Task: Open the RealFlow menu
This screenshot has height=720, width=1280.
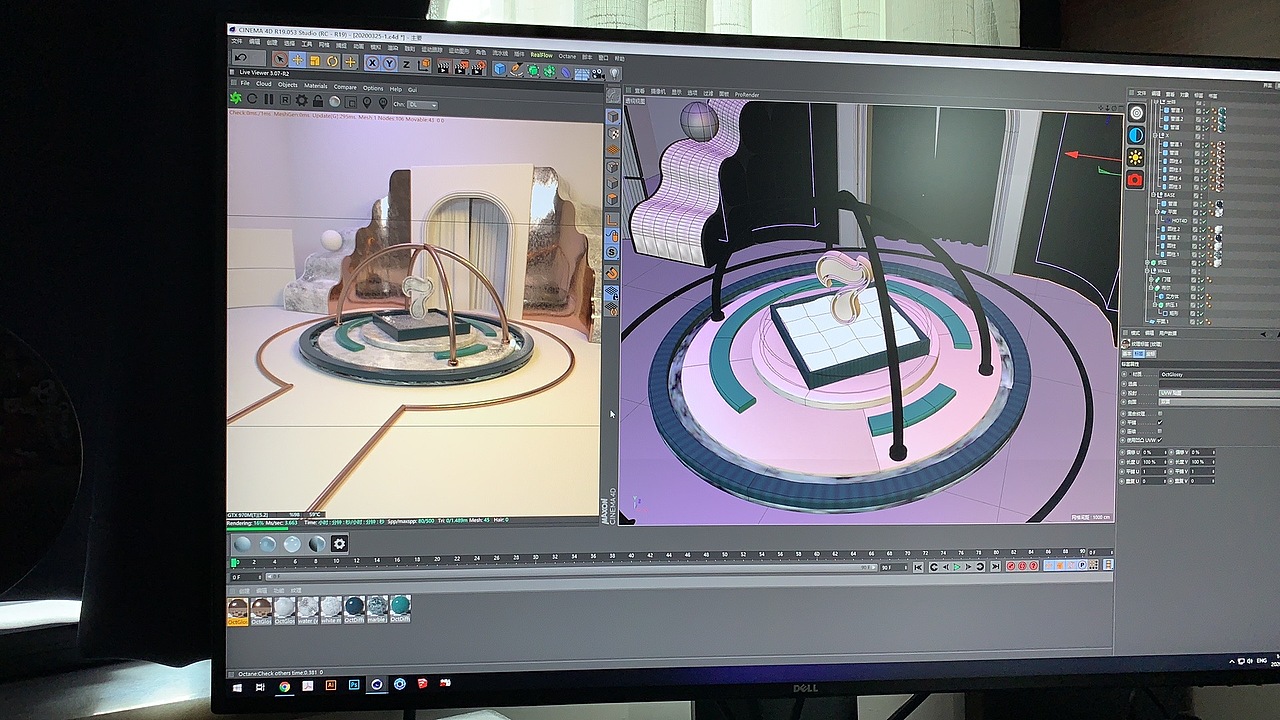Action: point(541,55)
